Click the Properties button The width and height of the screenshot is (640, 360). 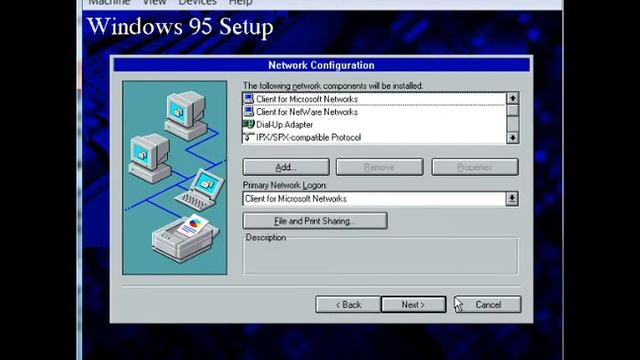point(475,167)
